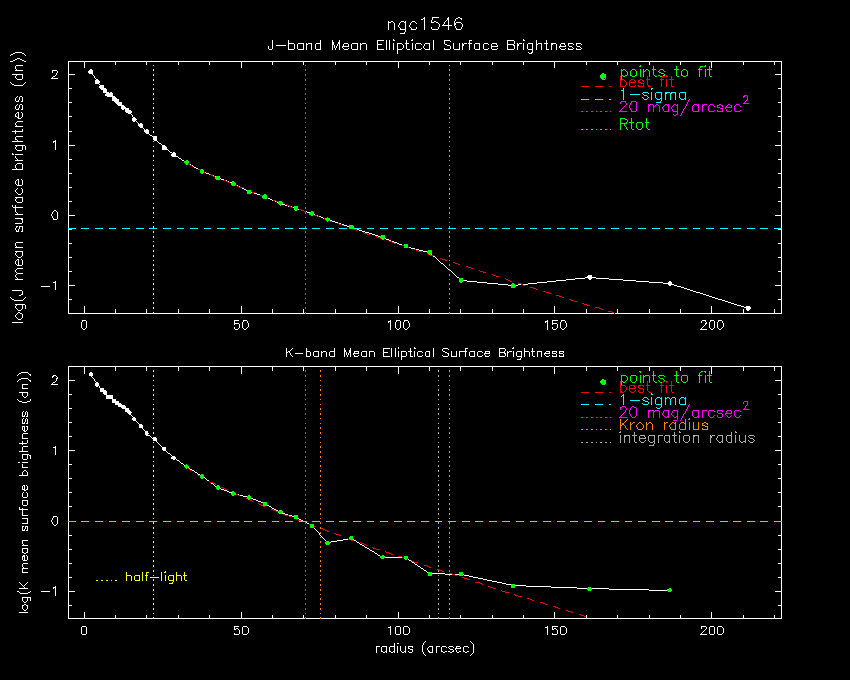Click 'best fit' in J-band legend
Screen dimensions: 850x680
646,83
